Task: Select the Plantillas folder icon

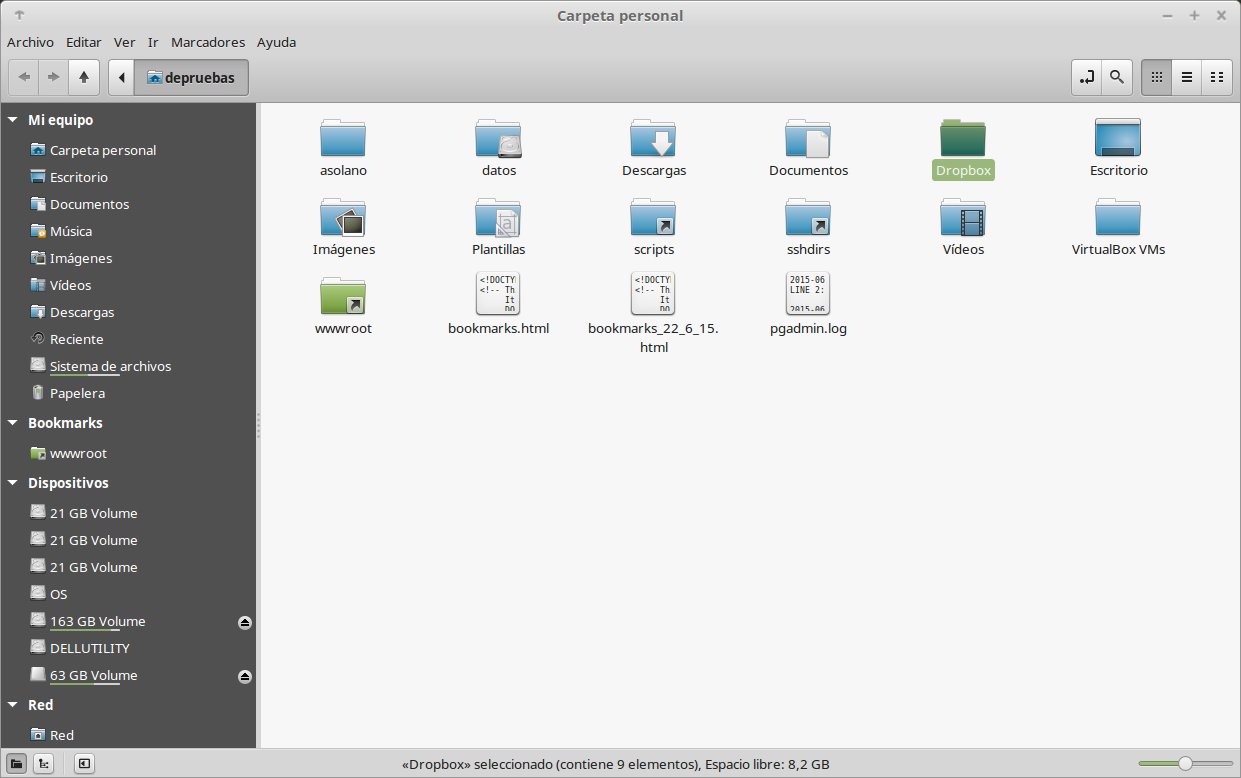Action: coord(498,217)
